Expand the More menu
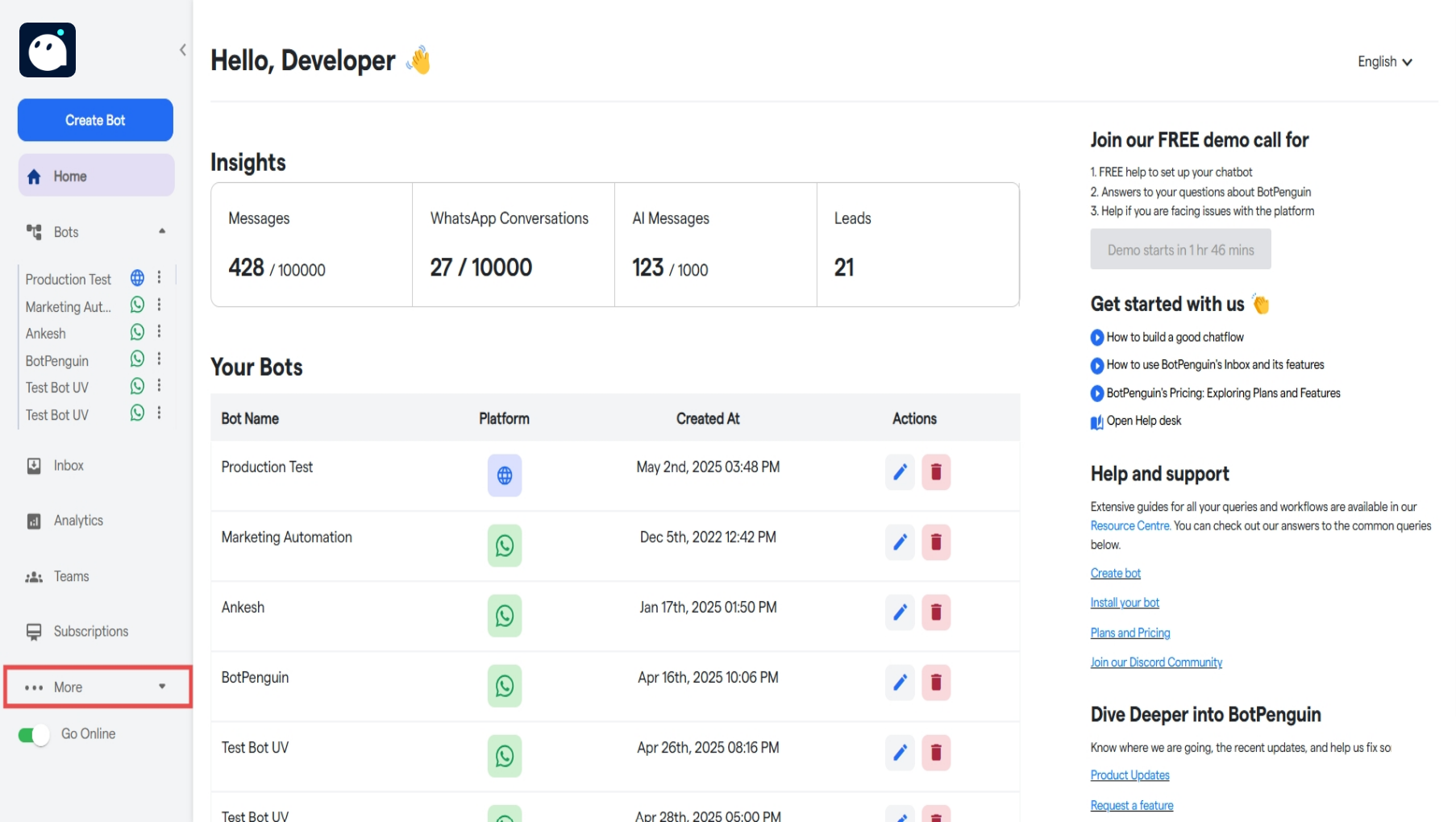The width and height of the screenshot is (1456, 822). [x=98, y=687]
